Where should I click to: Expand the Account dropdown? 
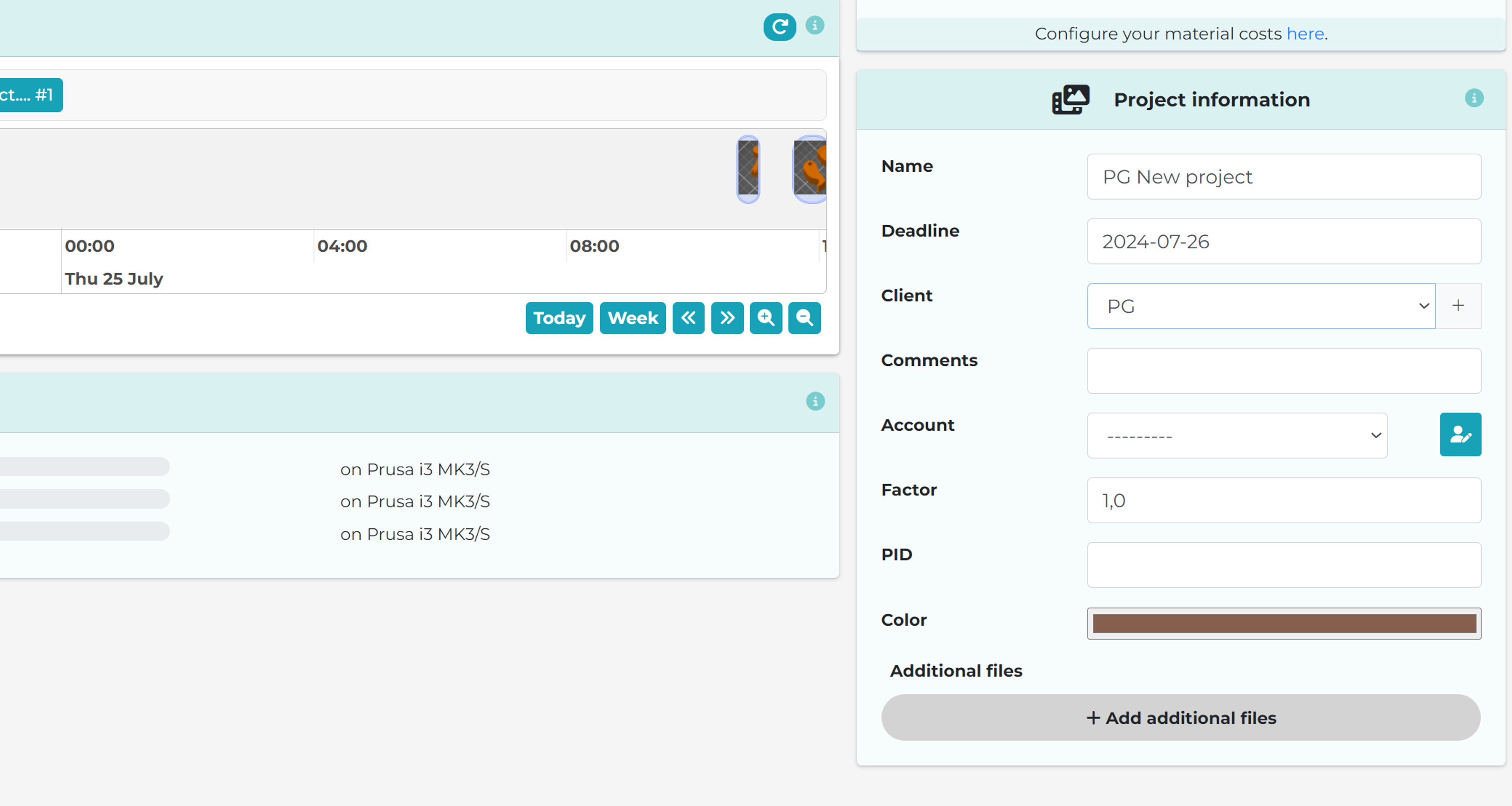(1237, 435)
